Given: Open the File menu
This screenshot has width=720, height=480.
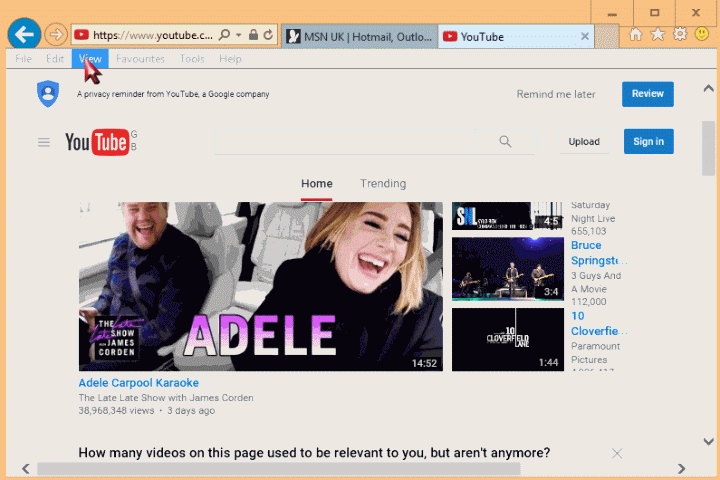Looking at the screenshot, I should coord(23,59).
